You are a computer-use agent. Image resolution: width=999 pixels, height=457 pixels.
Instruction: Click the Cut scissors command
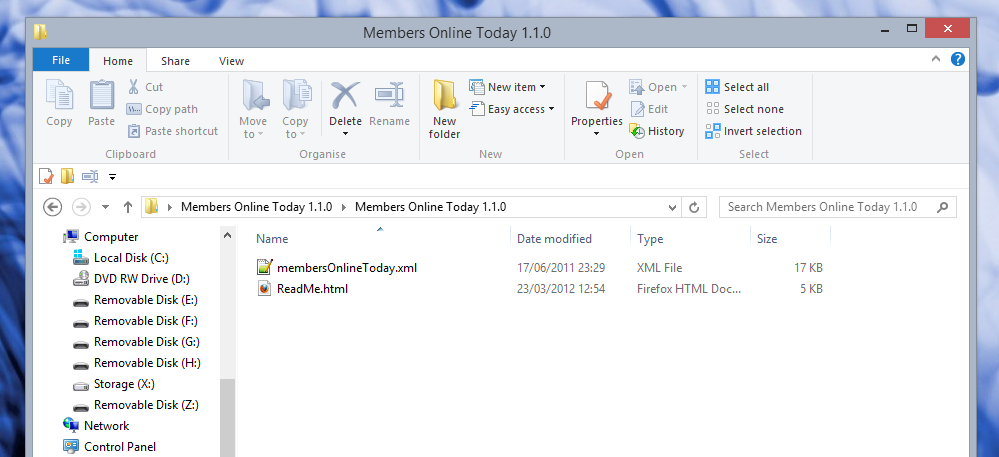145,87
